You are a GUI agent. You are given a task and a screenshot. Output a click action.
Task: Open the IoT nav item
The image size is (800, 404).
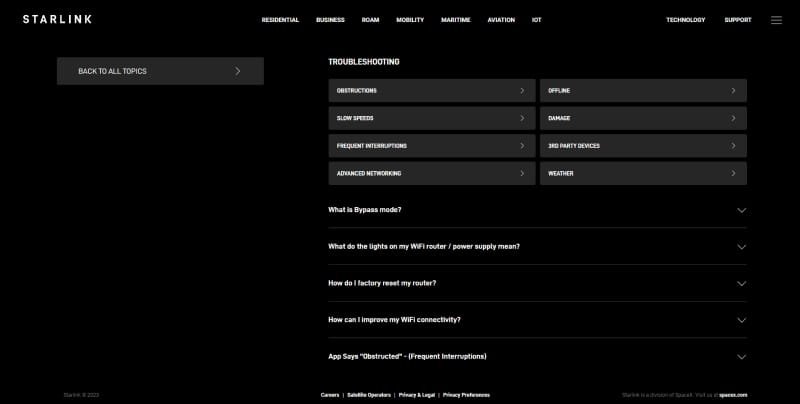click(536, 20)
